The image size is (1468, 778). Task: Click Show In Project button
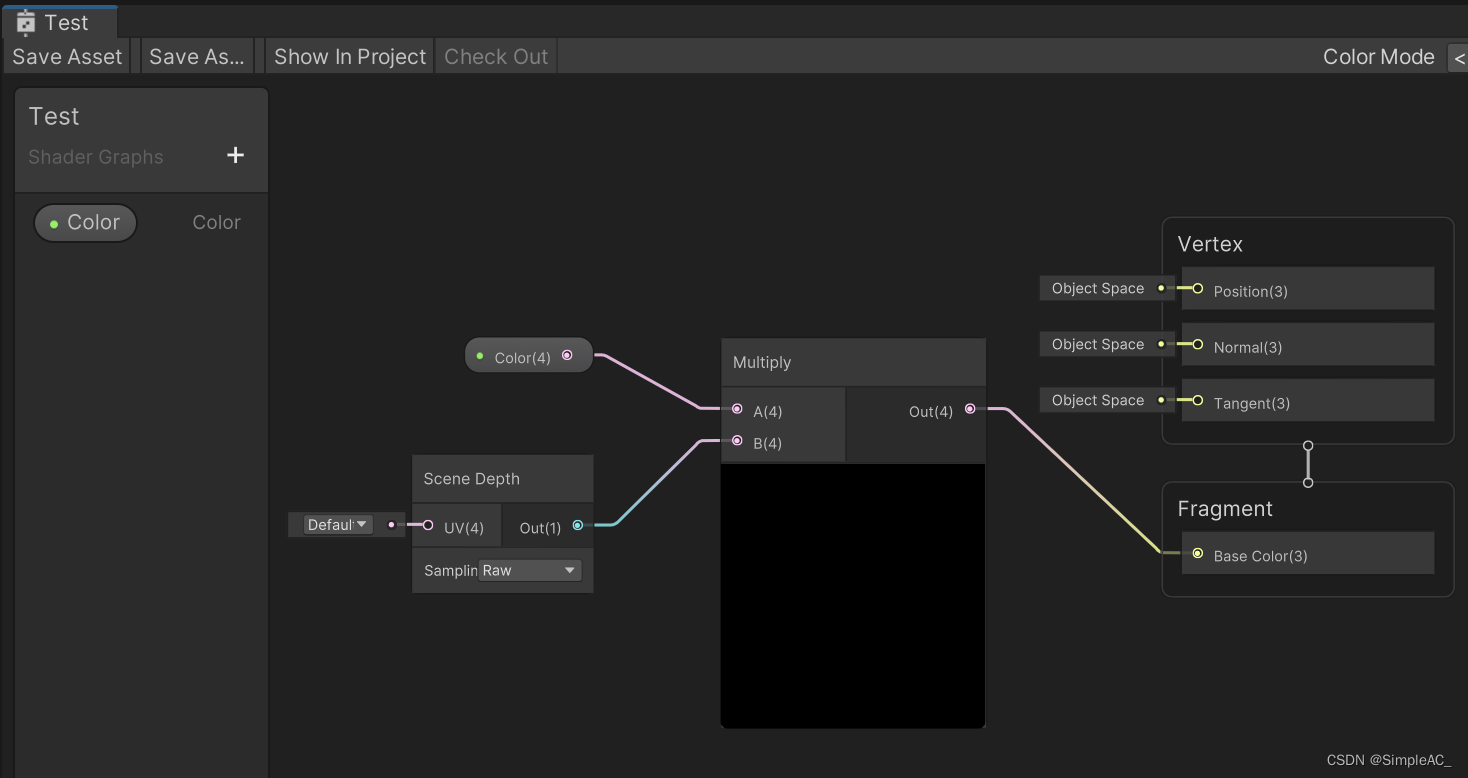350,57
